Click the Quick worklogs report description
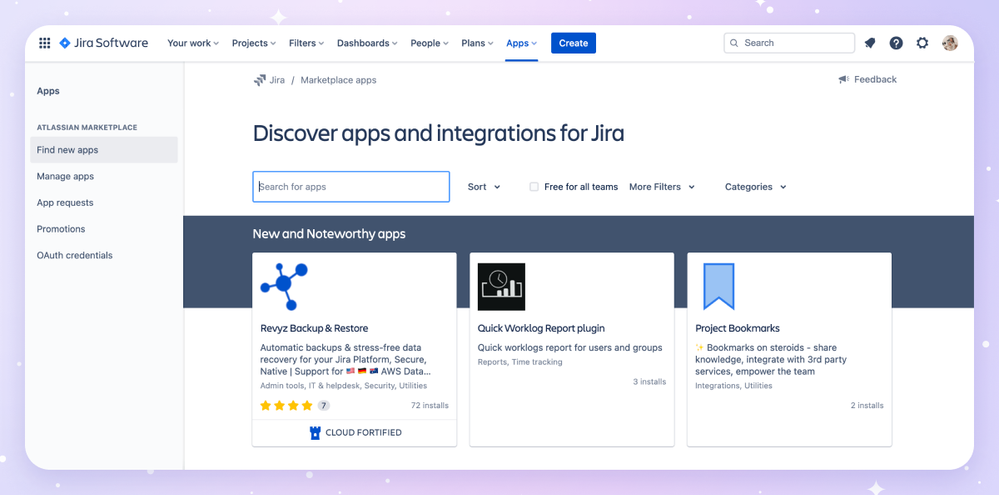 [x=570, y=348]
